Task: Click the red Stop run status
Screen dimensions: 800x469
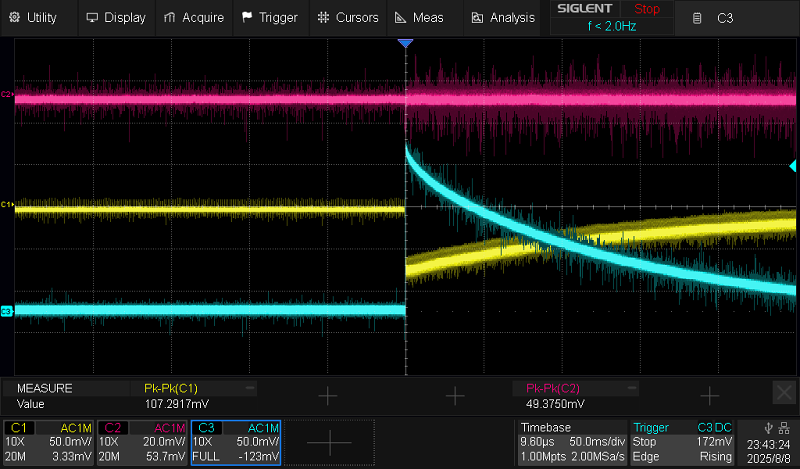Action: pyautogui.click(x=647, y=9)
